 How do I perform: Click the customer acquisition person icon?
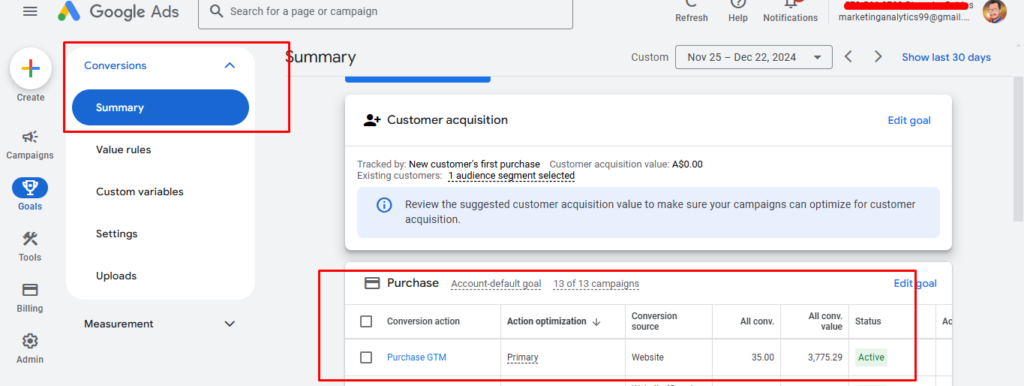[x=372, y=120]
